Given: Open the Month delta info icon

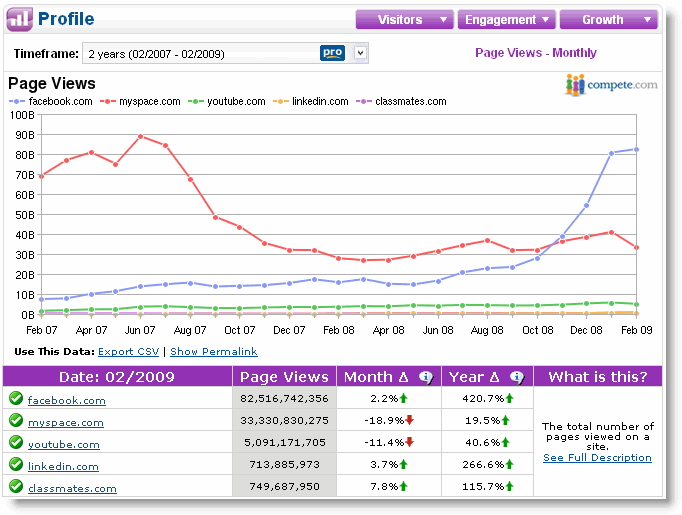Looking at the screenshot, I should tap(426, 377).
